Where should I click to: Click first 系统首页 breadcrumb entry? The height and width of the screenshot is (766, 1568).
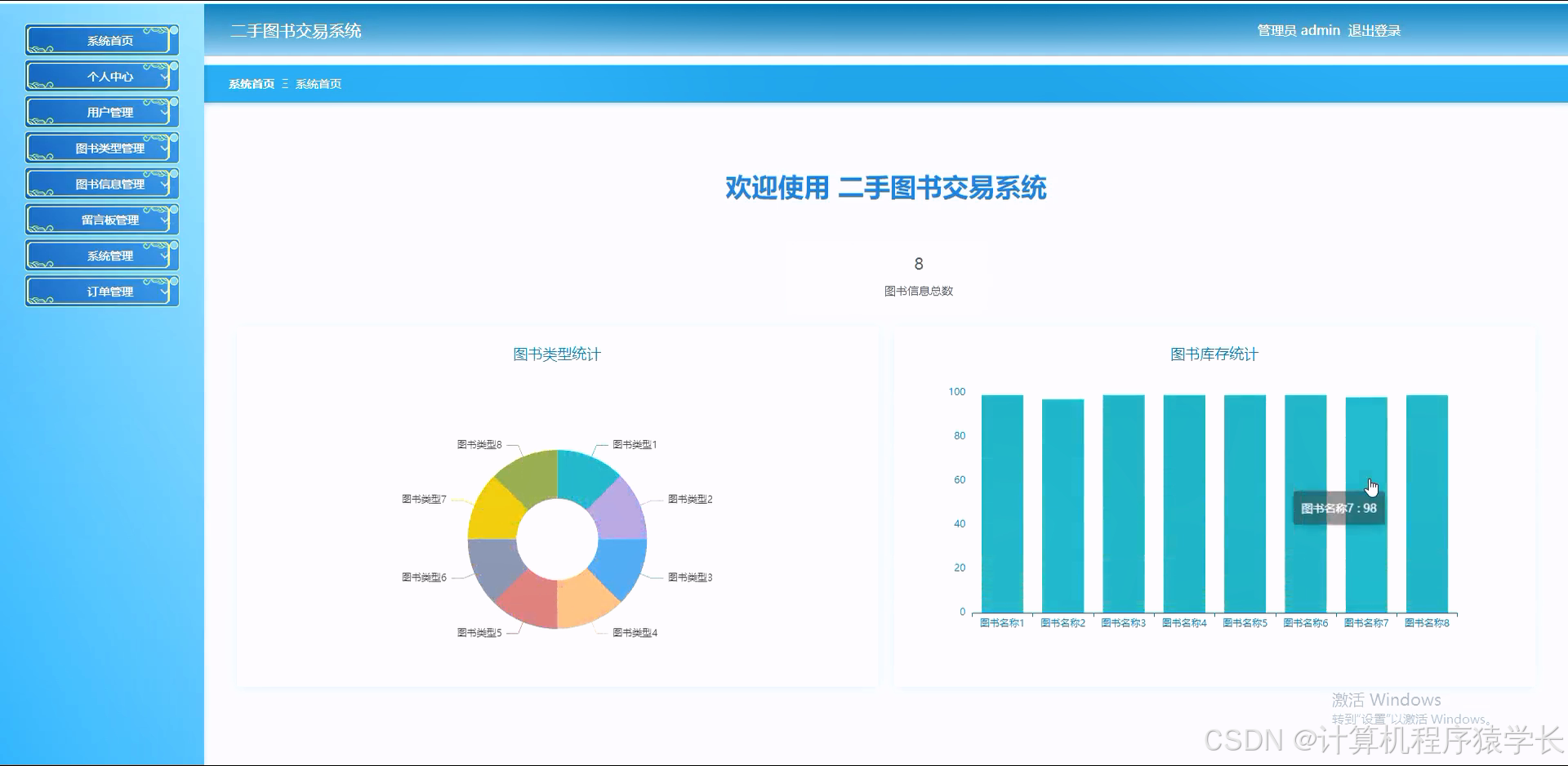coord(252,84)
